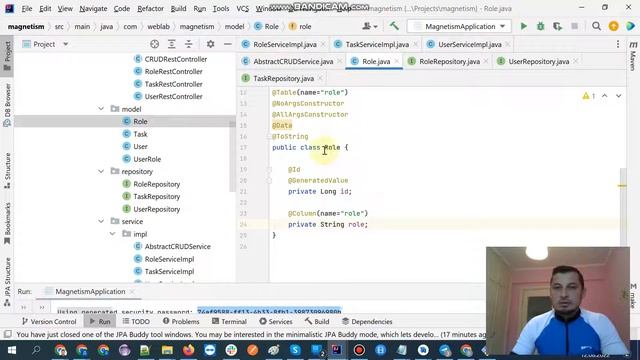This screenshot has height=360, width=640.
Task: Open the Refactor menu
Action: tap(150, 9)
